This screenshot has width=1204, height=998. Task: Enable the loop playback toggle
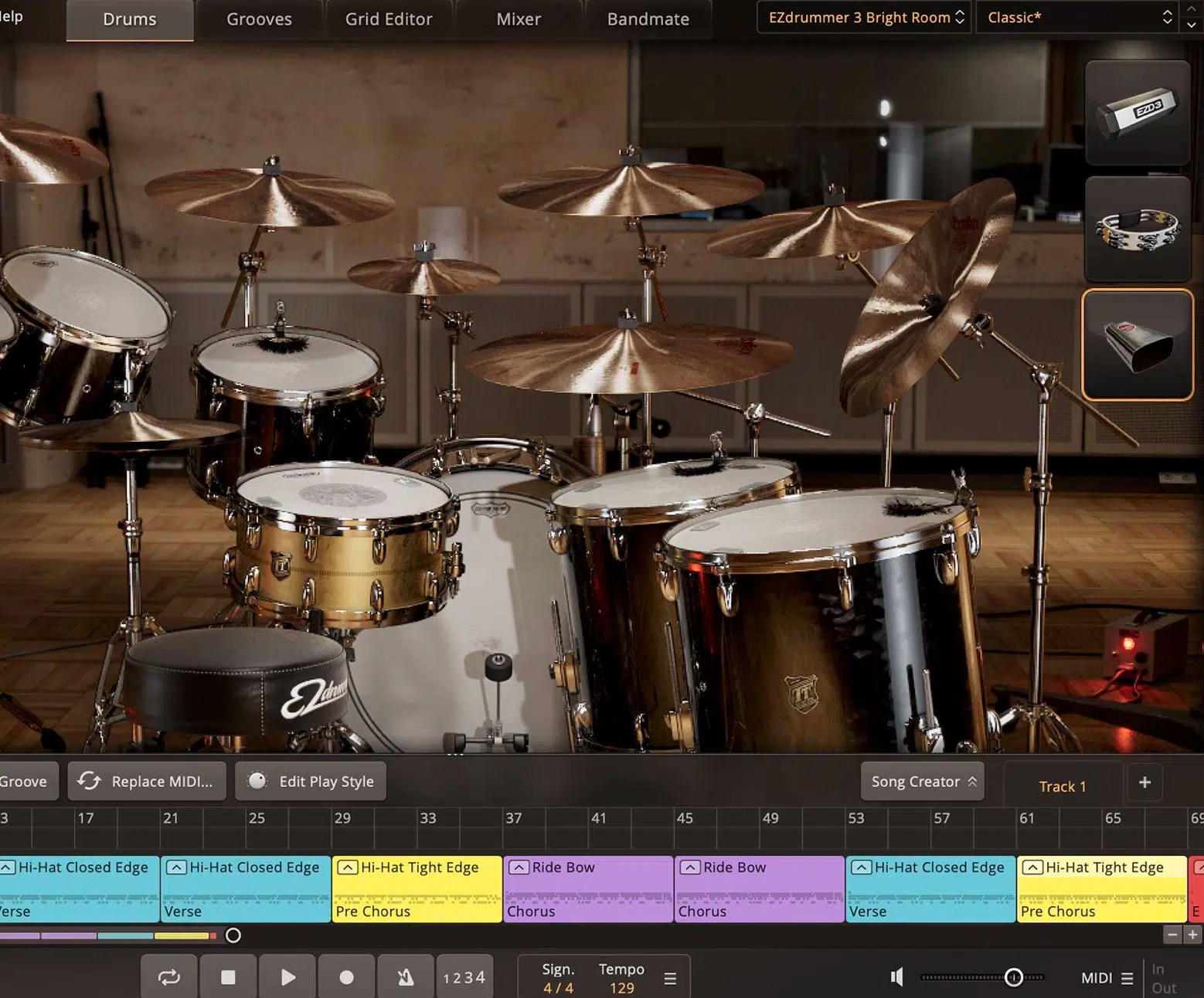[x=169, y=976]
